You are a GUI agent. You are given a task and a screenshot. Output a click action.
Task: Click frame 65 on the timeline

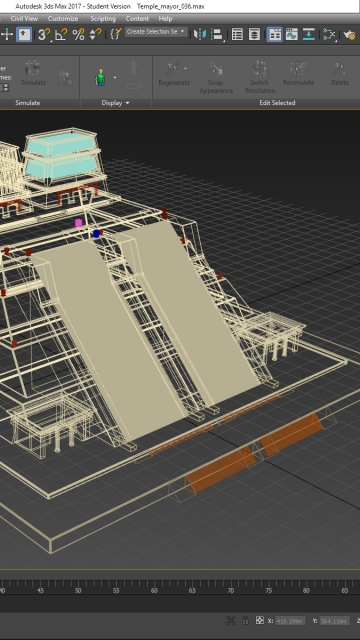(x=192, y=590)
